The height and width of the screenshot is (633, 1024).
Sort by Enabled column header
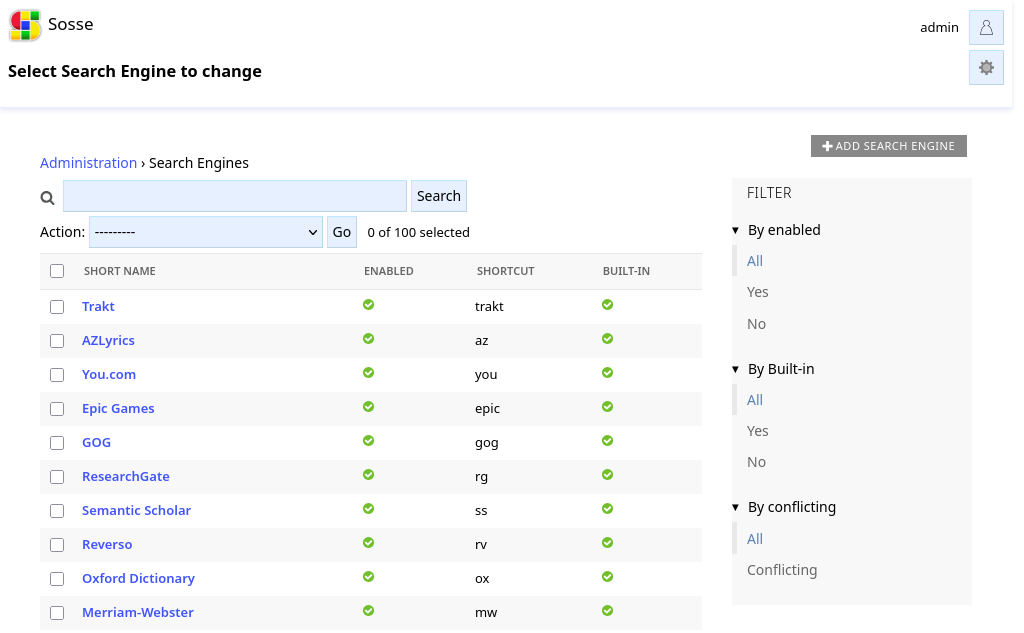389,271
